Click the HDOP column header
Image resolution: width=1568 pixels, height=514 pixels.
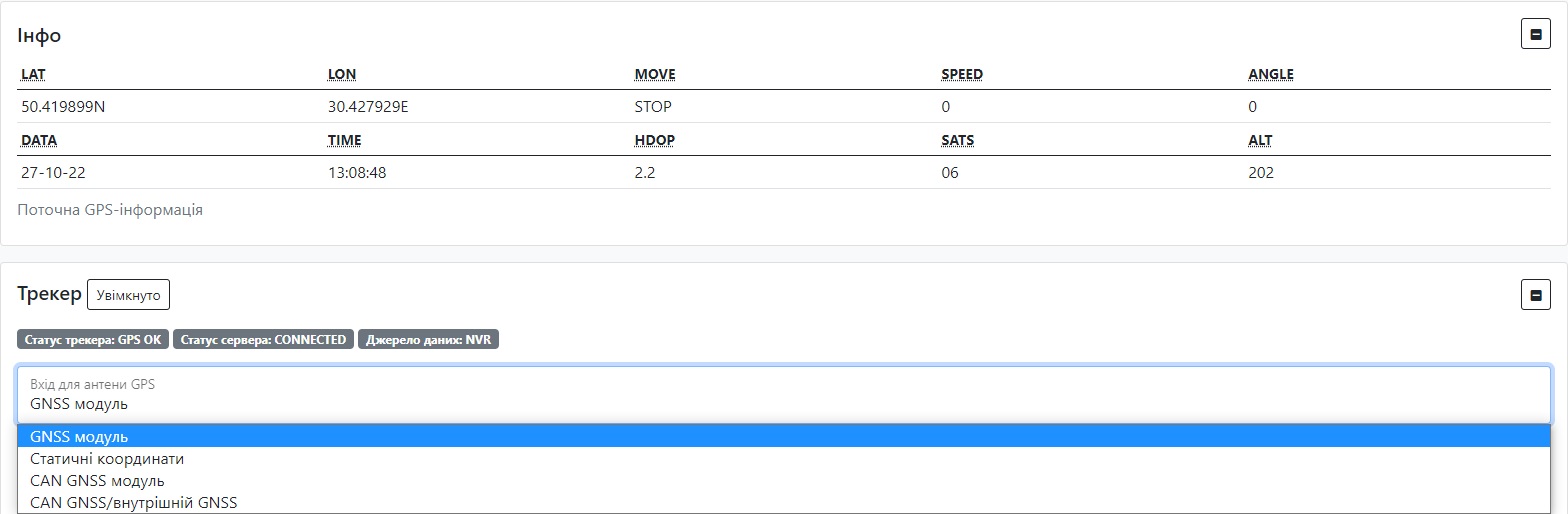tap(655, 141)
